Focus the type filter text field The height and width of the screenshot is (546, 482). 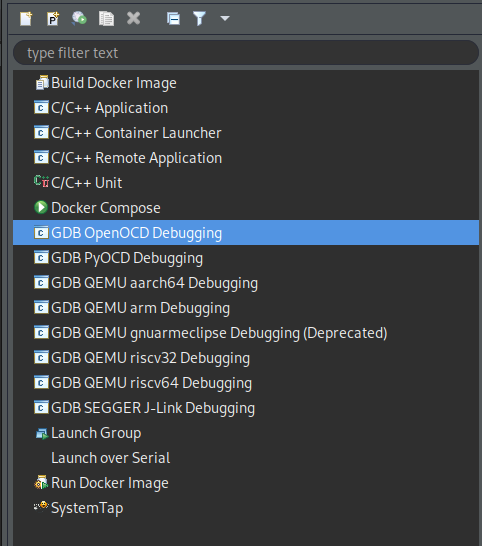pyautogui.click(x=246, y=53)
